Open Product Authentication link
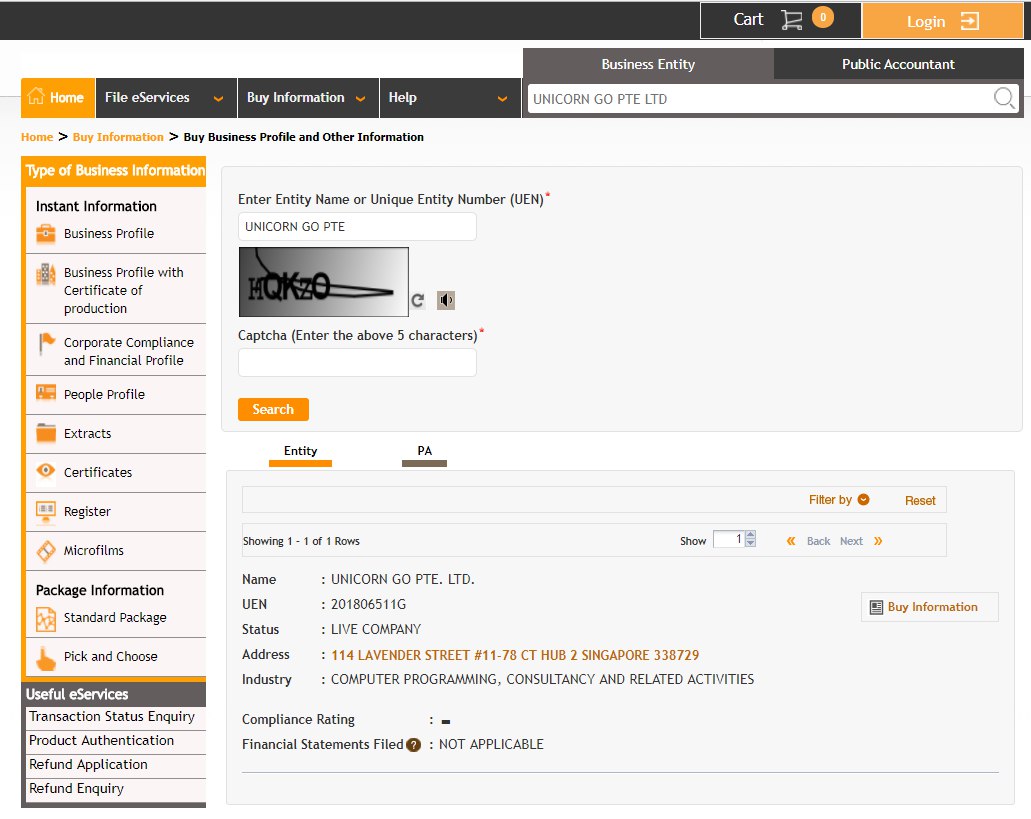 coord(101,740)
